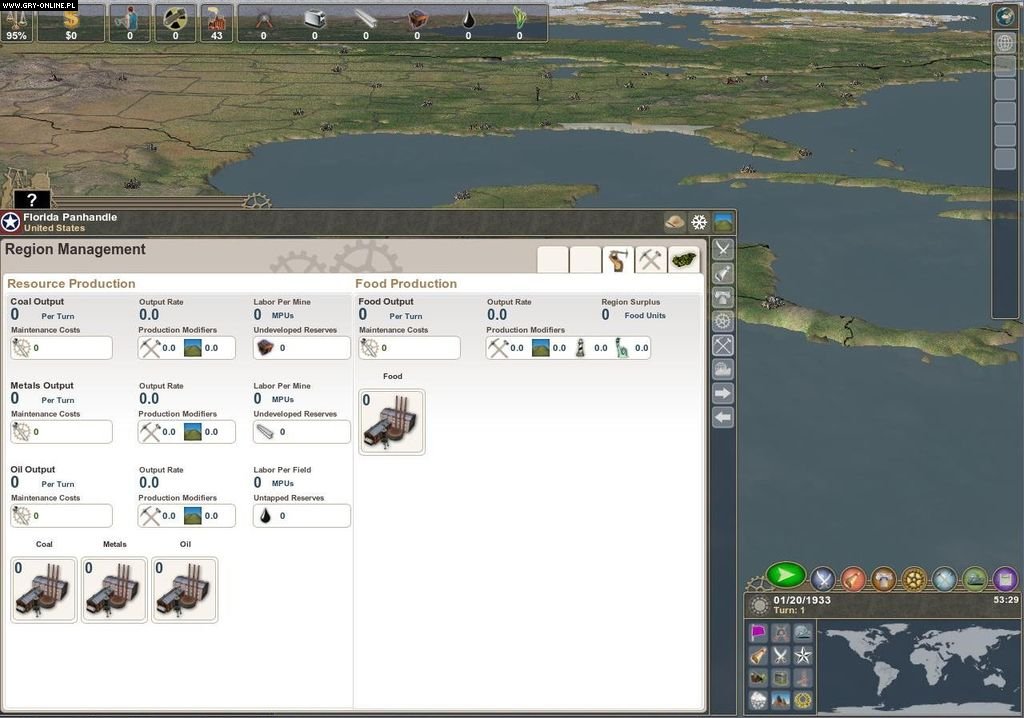The height and width of the screenshot is (718, 1024).
Task: Click the purple document icon in bottom bar
Action: click(1005, 579)
